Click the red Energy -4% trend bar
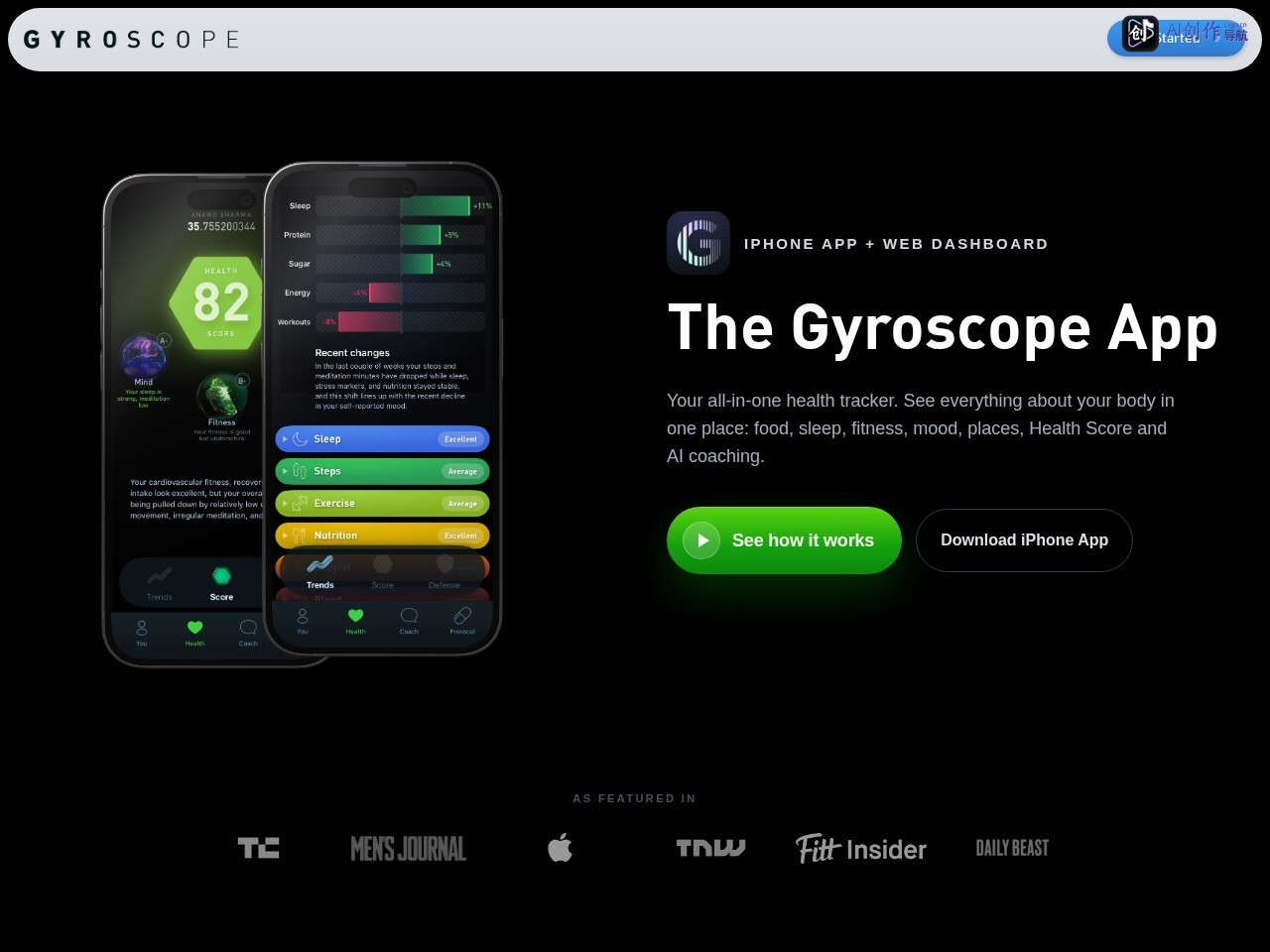This screenshot has height=952, width=1270. (385, 293)
